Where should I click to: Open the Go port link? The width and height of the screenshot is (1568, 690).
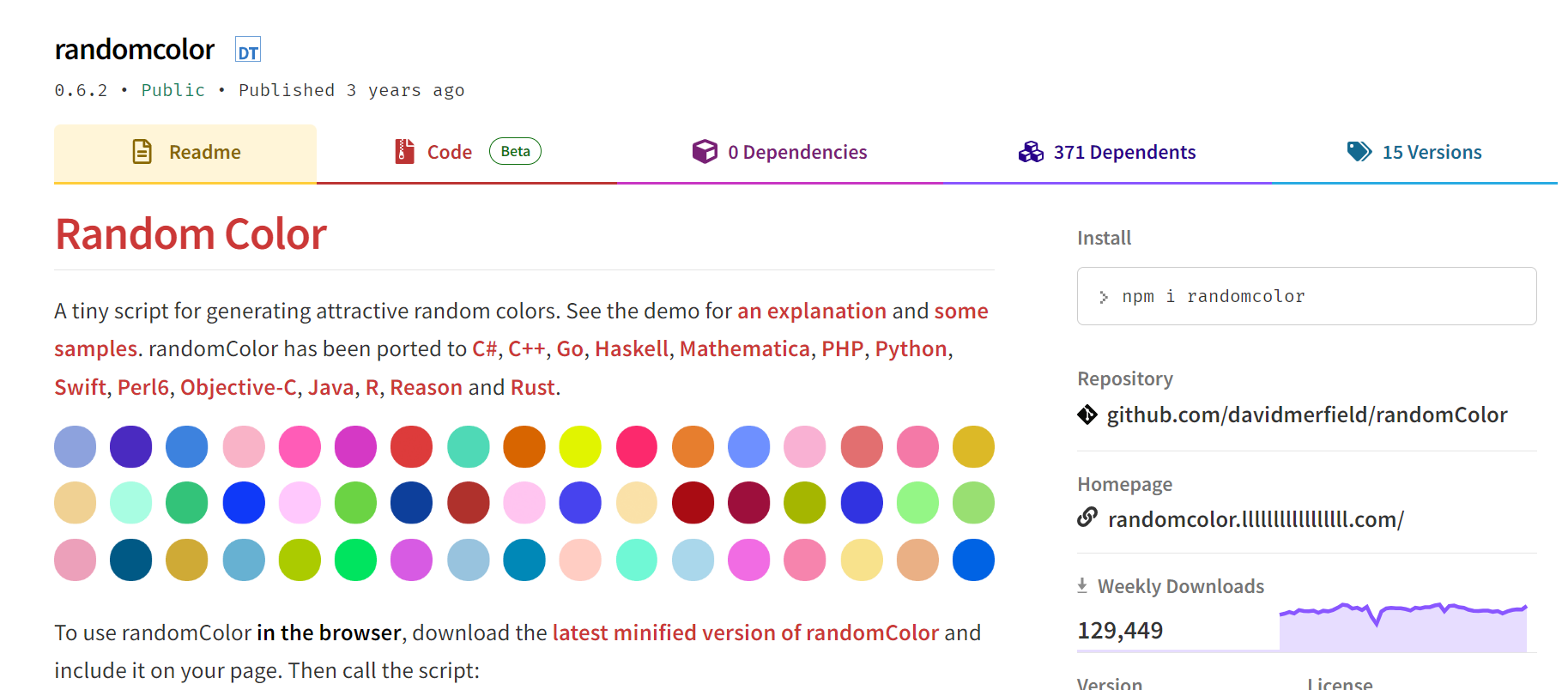point(570,348)
